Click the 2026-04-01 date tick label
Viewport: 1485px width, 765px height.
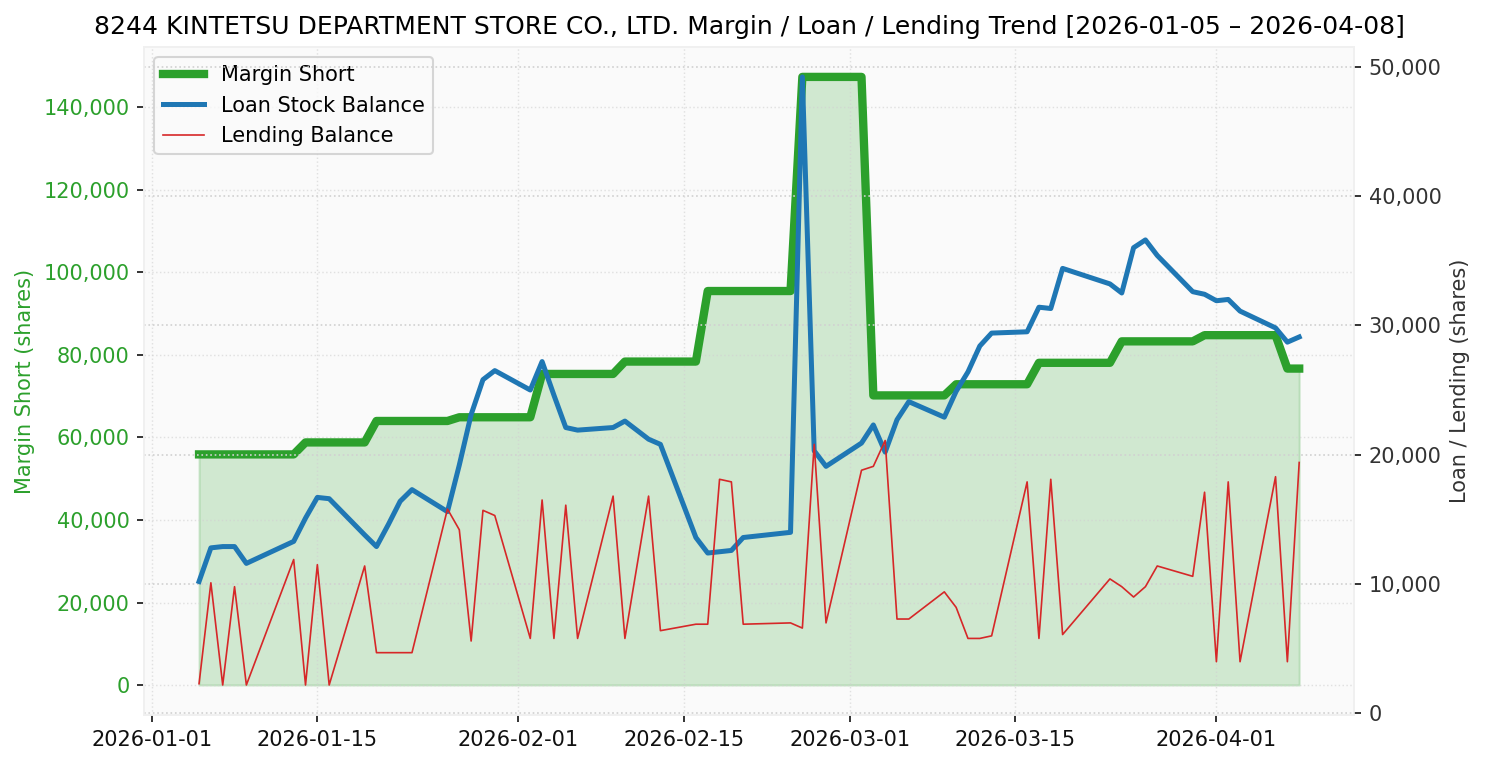click(x=1216, y=738)
